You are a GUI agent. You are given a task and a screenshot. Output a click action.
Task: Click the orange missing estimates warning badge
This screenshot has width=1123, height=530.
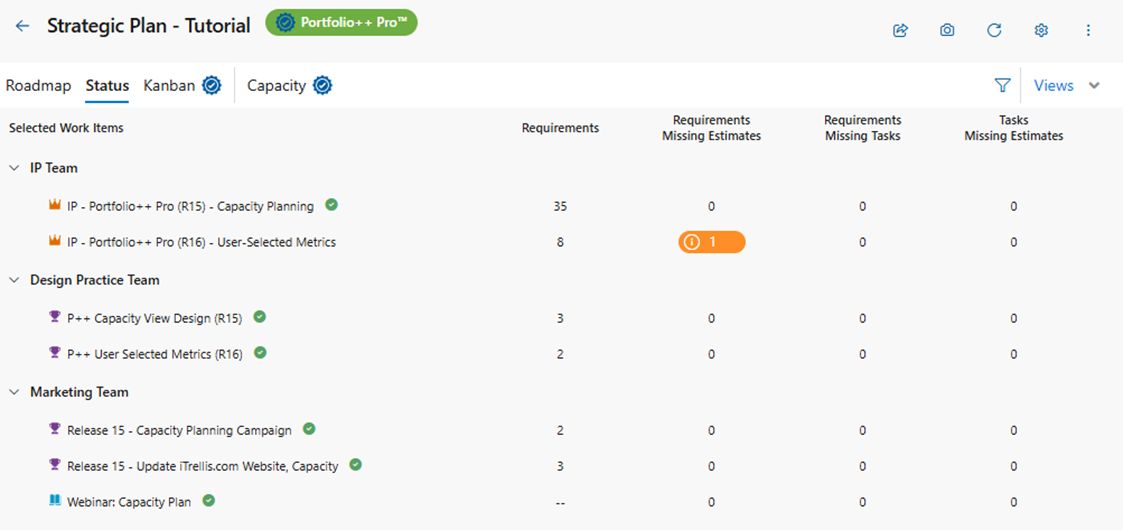pyautogui.click(x=711, y=242)
